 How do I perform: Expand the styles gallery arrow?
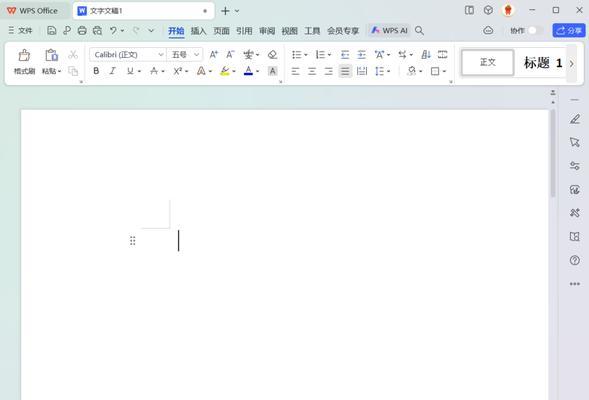click(571, 63)
